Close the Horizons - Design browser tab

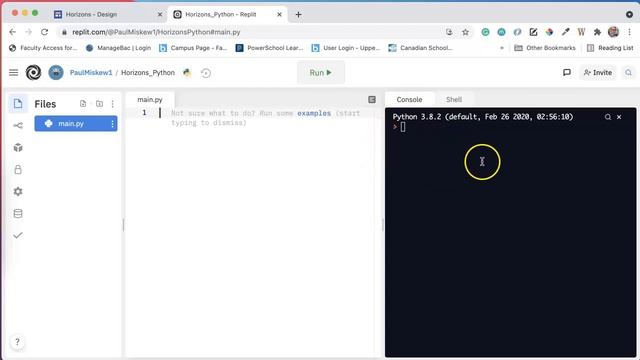click(160, 14)
